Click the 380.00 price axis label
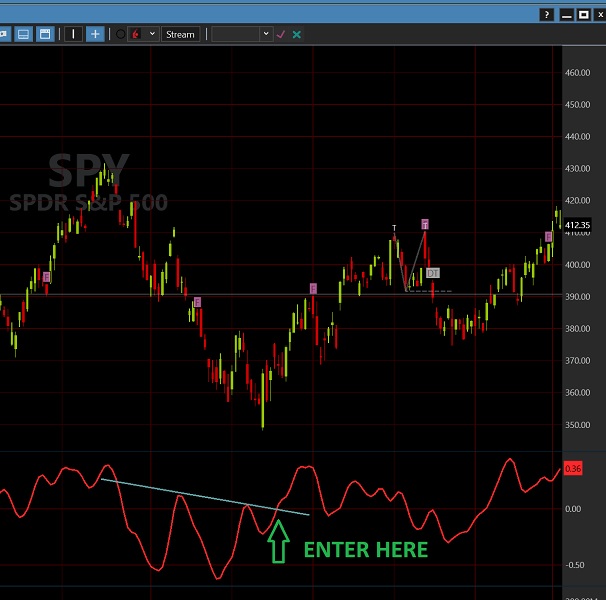 (x=577, y=329)
